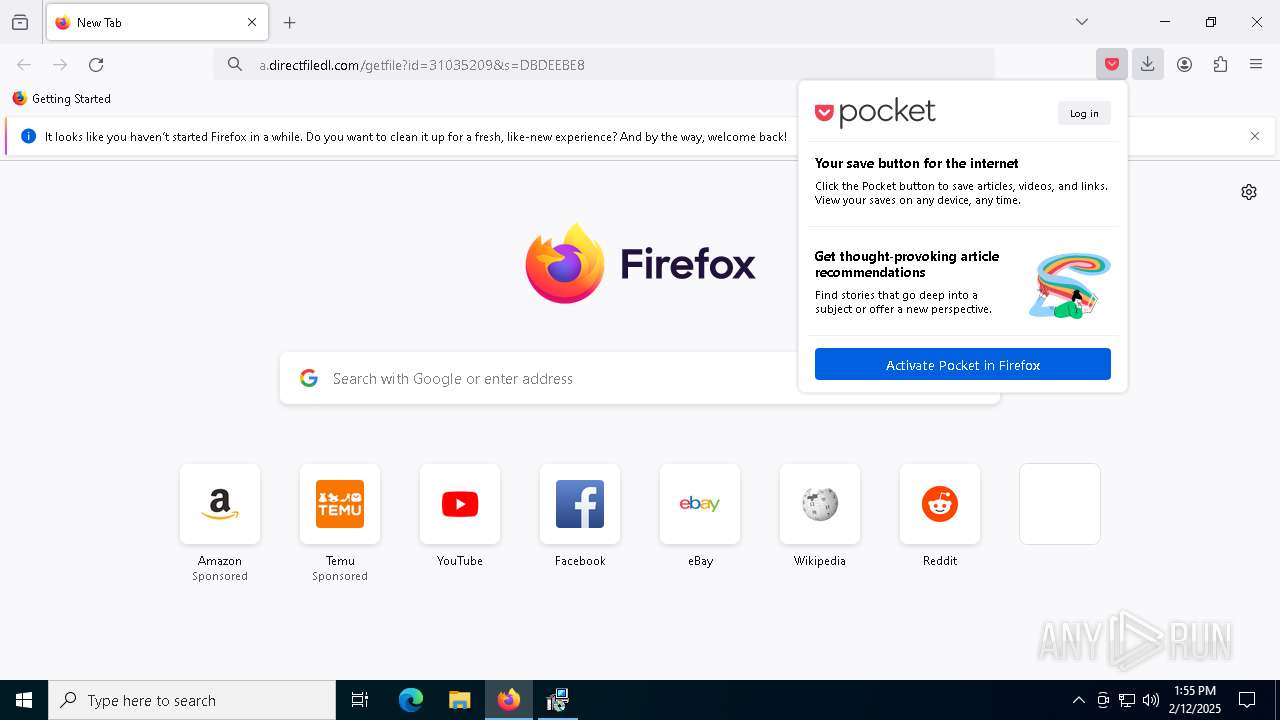Launch Microsoft Edge from taskbar
Viewport: 1280px width, 720px height.
point(411,700)
